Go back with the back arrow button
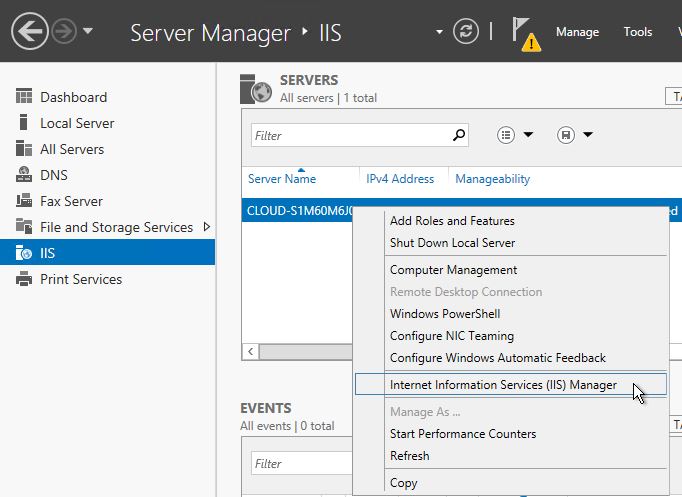682x497 pixels. 30,31
